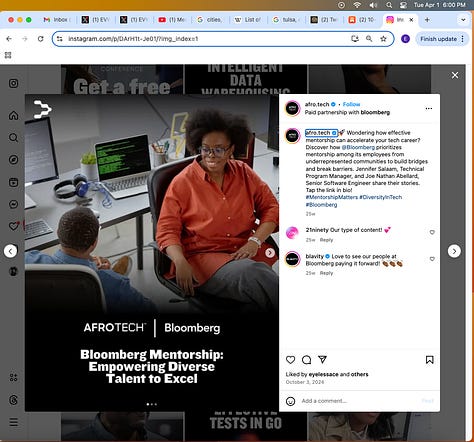Go back in browser history
This screenshot has height=442, width=474.
9,39
